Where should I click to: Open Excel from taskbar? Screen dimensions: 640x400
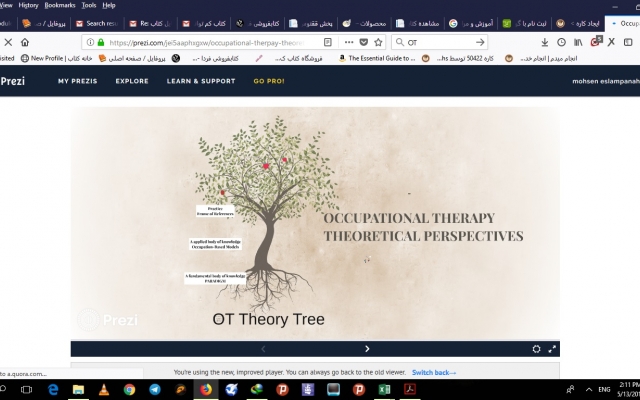(x=384, y=389)
